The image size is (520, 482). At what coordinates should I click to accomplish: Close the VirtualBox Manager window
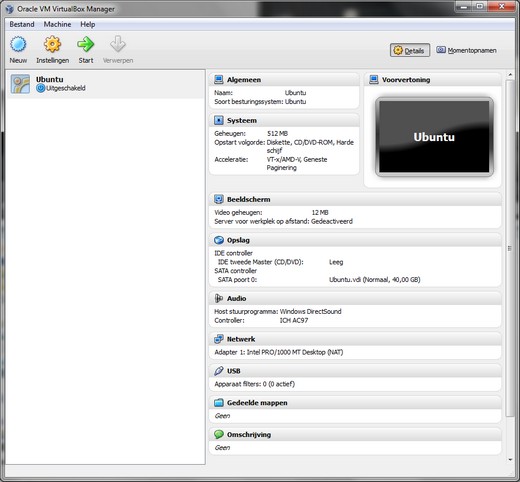502,6
